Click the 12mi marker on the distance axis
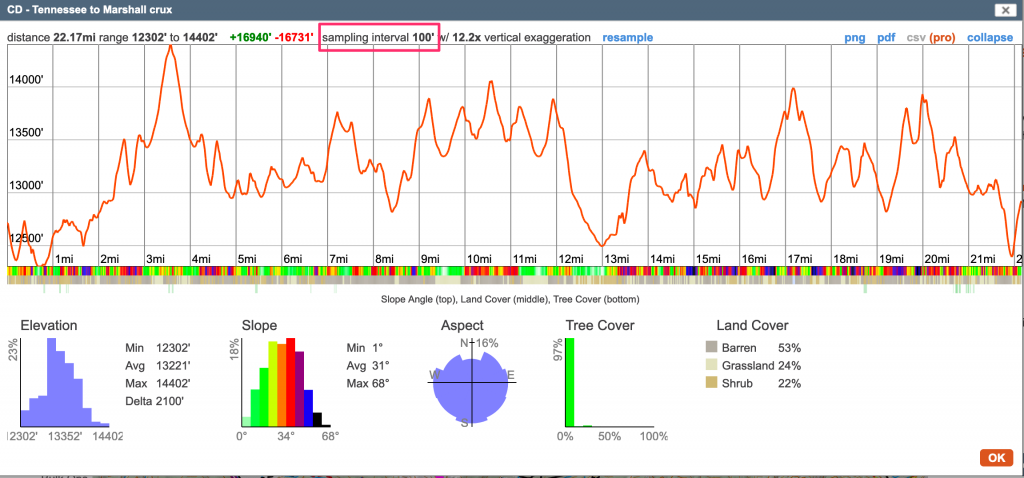The image size is (1024, 478). coord(570,259)
